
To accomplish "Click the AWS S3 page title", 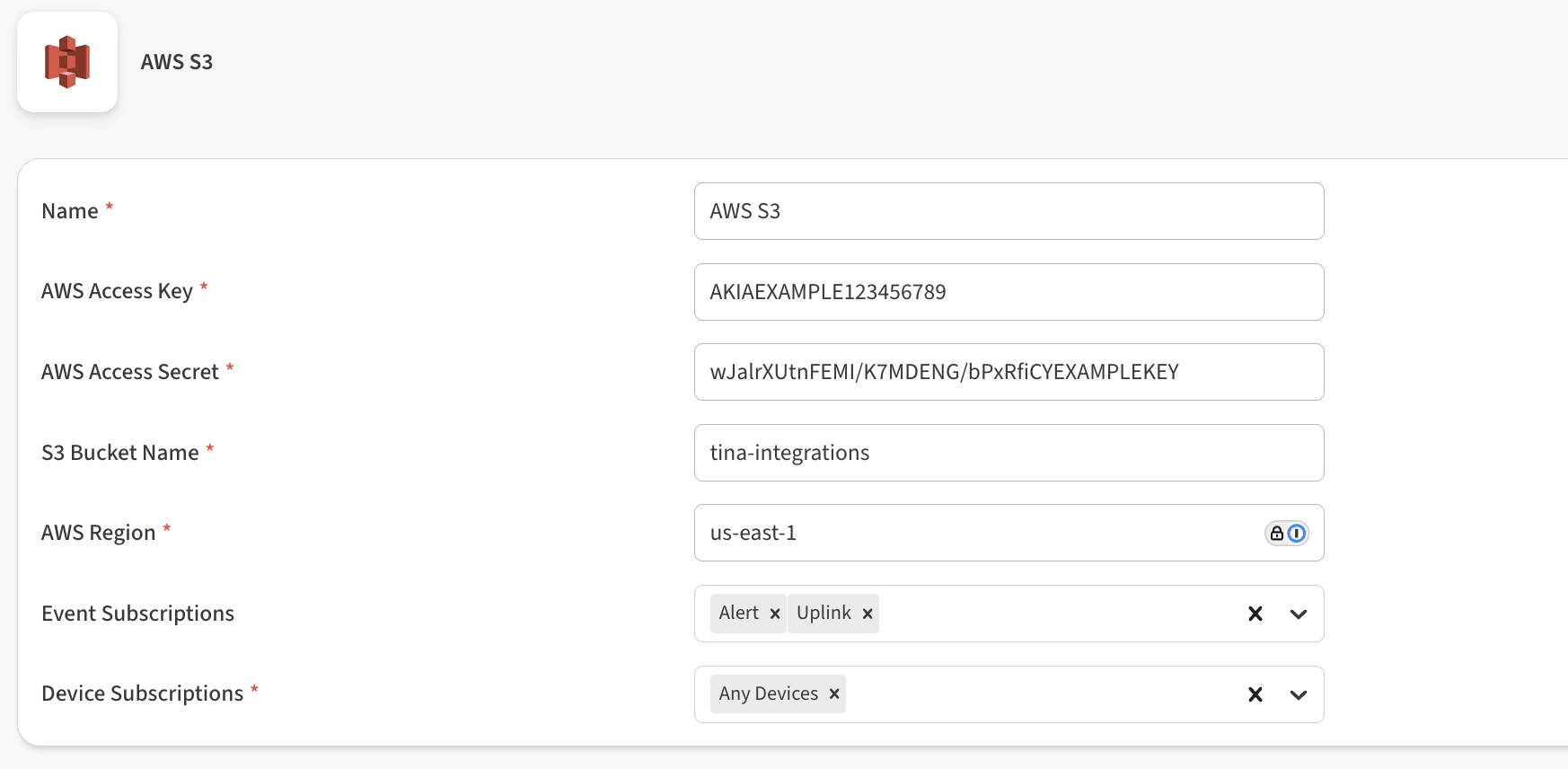I will [177, 62].
